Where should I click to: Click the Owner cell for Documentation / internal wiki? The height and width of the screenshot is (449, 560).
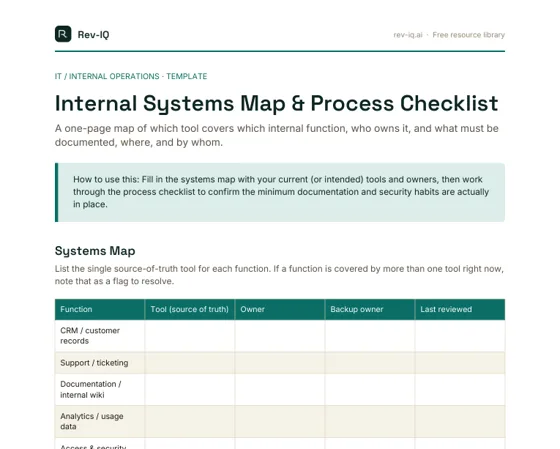click(x=280, y=389)
